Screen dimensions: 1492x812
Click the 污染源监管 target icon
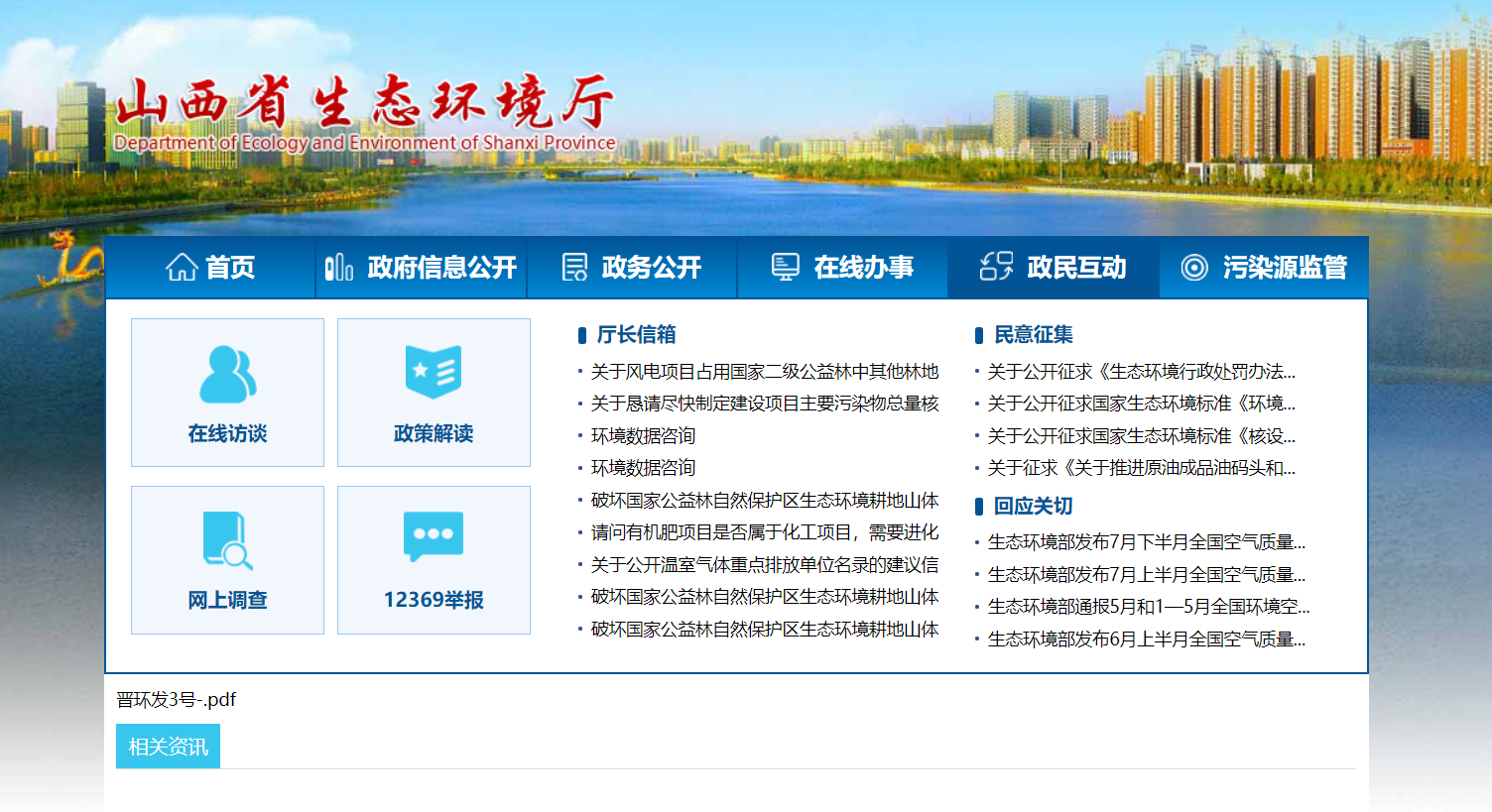coord(1194,267)
